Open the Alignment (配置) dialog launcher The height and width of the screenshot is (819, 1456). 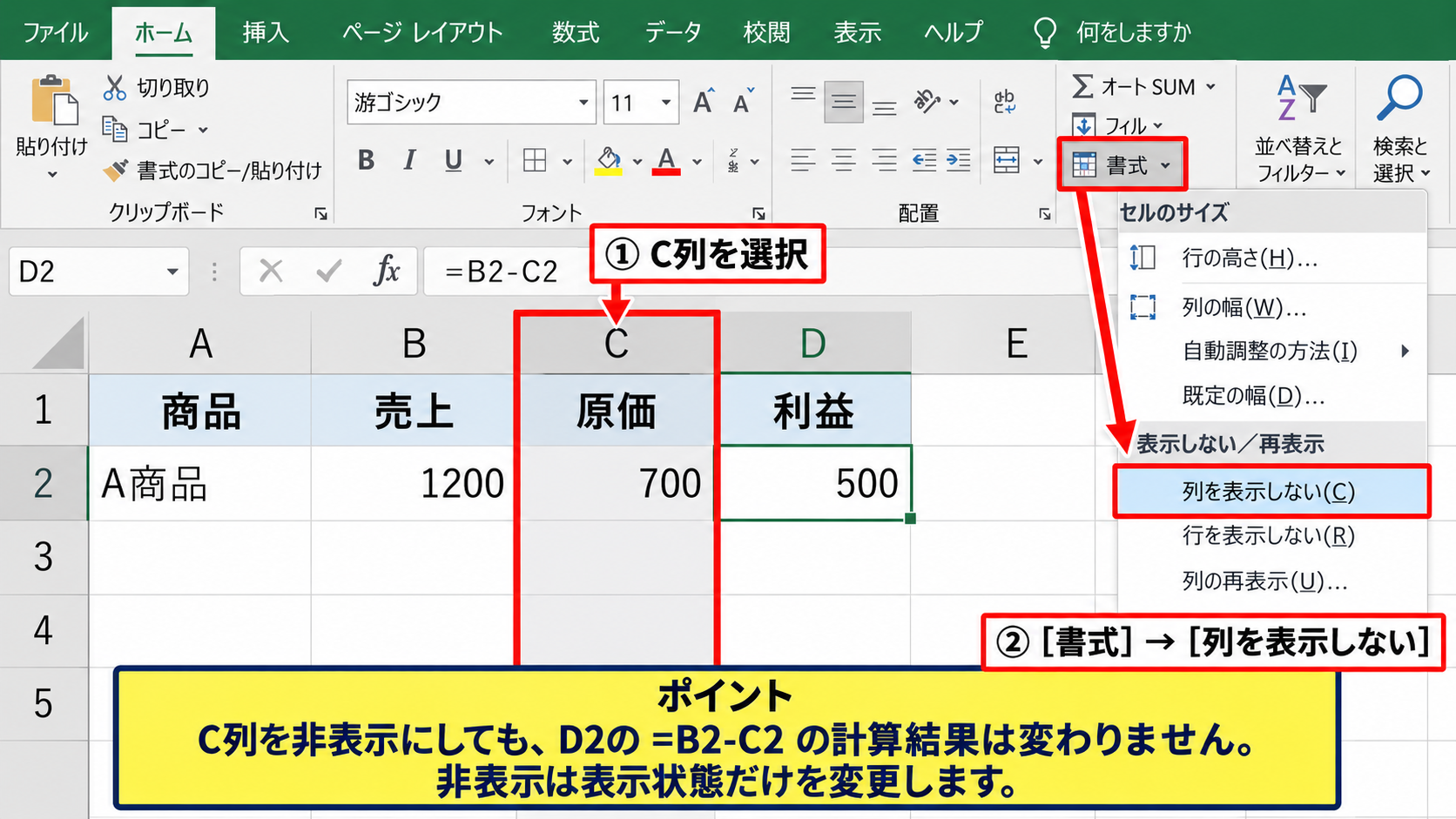[1045, 213]
